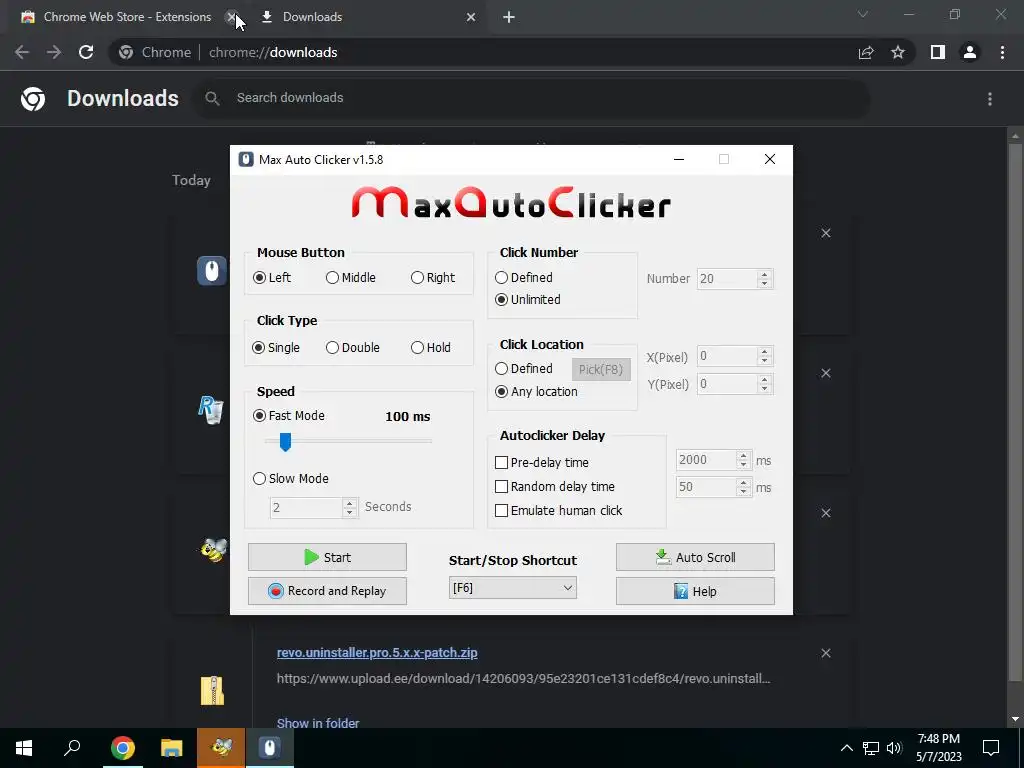
Task: Enable Pre-delay time checkbox
Action: click(x=502, y=462)
